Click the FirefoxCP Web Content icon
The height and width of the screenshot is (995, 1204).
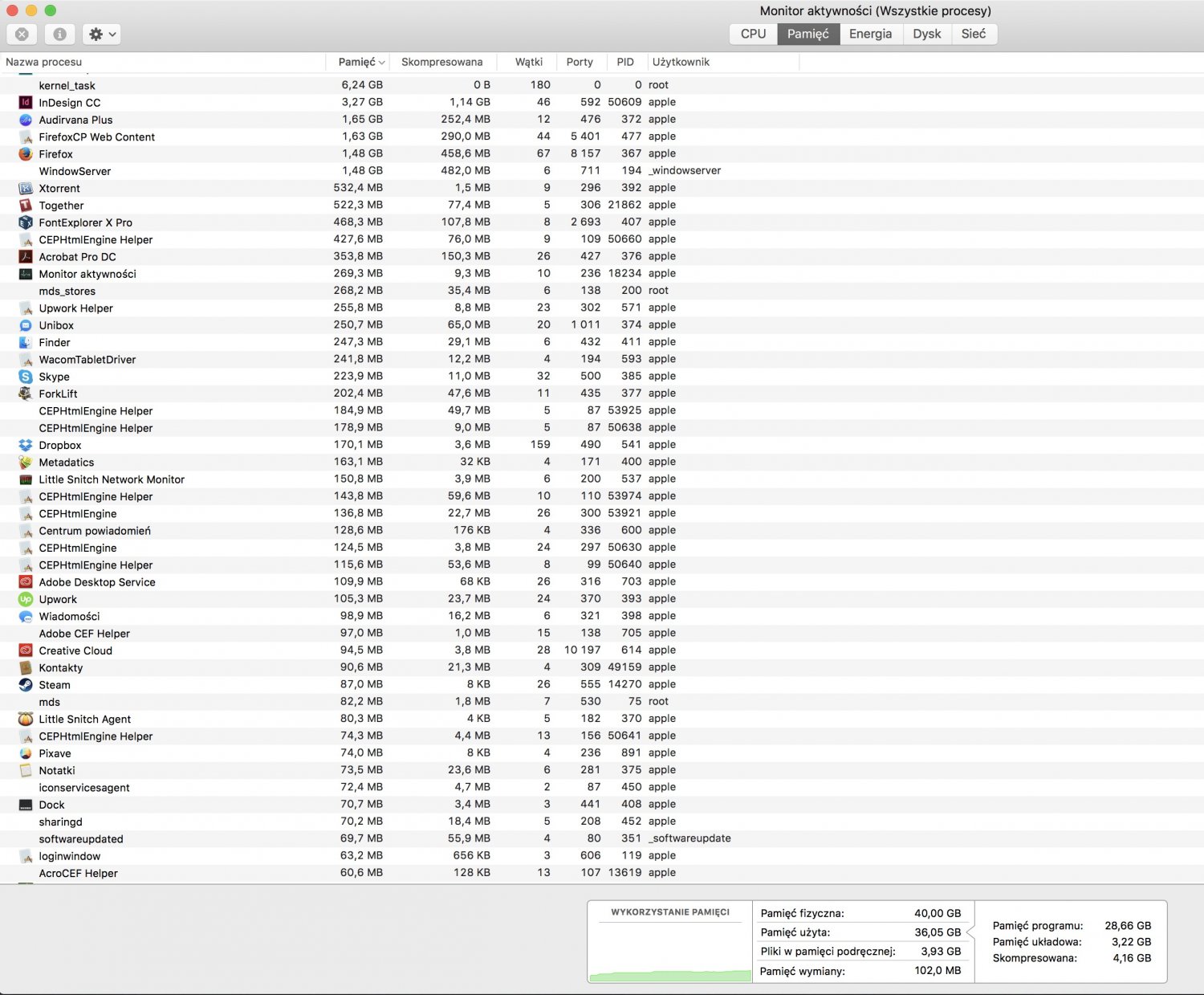pos(26,137)
